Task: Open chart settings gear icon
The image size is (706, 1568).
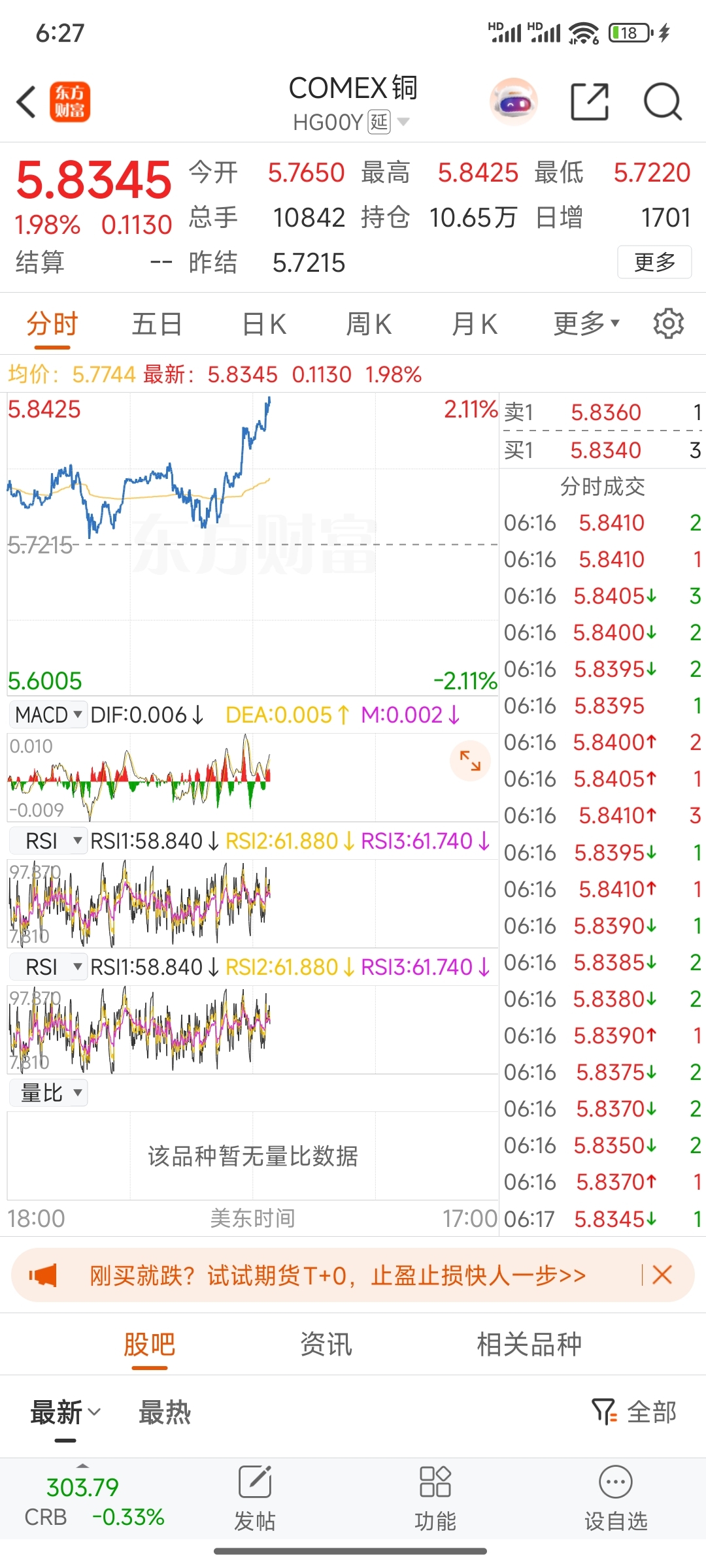Action: 668,323
